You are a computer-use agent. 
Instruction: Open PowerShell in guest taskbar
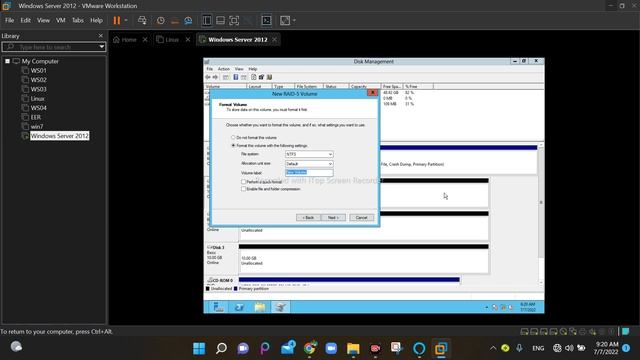239,307
